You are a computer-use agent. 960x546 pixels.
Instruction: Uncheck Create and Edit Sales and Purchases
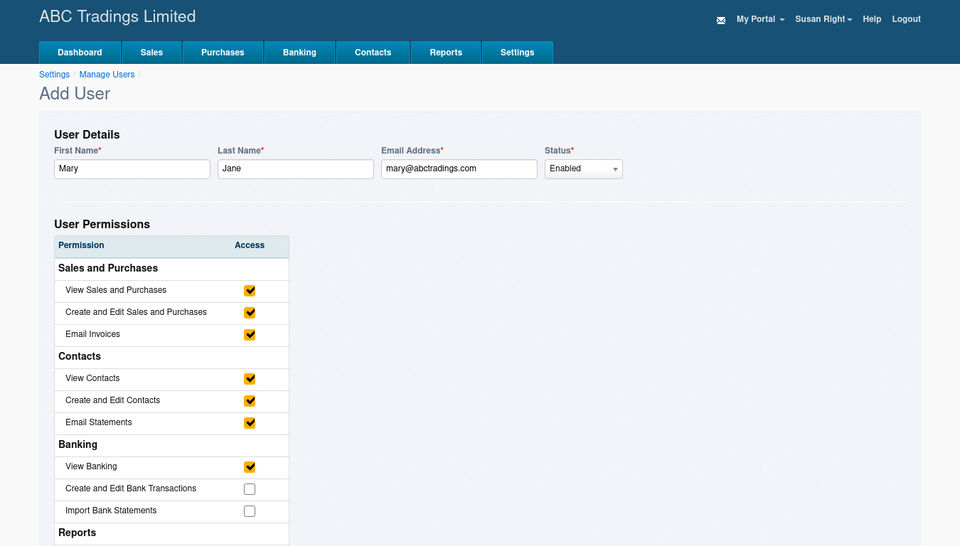coord(249,312)
